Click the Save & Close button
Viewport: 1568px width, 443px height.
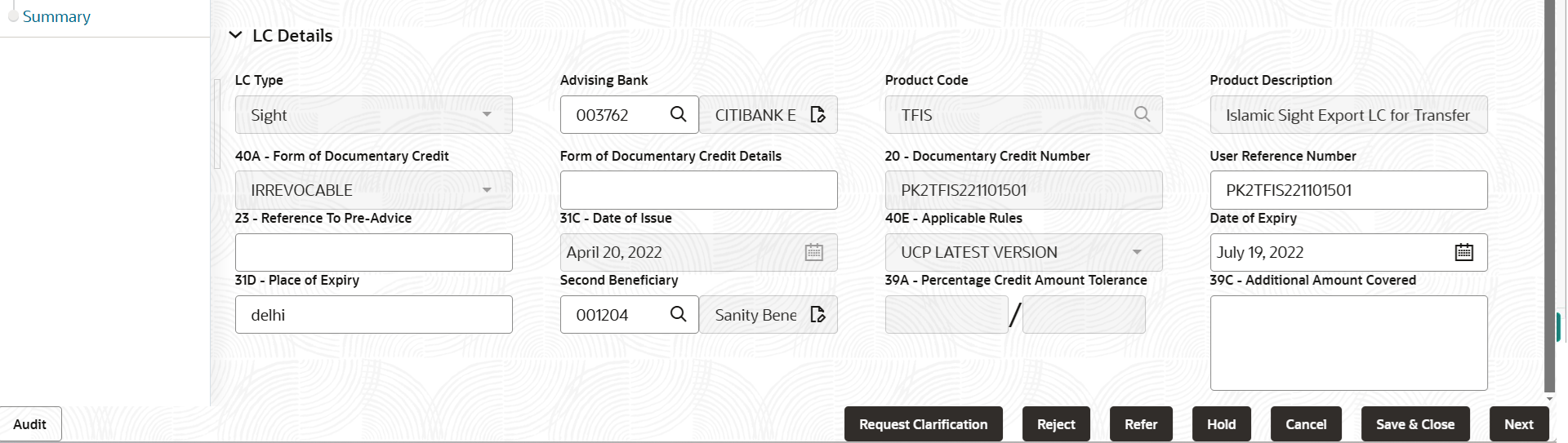pyautogui.click(x=1415, y=424)
